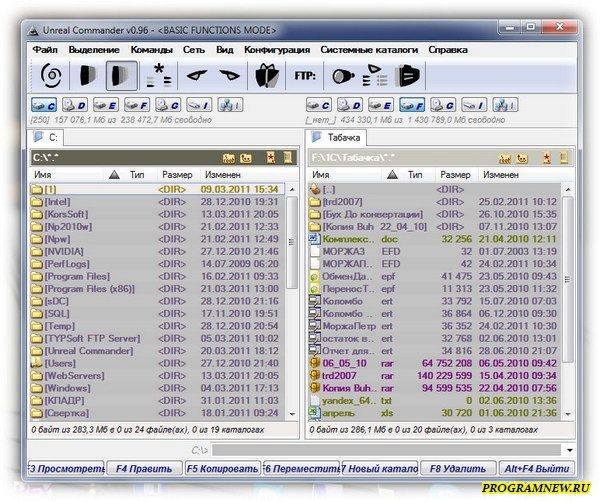Screen dimensions: 600x501
Task: Click F8 Удалить button
Action: 458,468
